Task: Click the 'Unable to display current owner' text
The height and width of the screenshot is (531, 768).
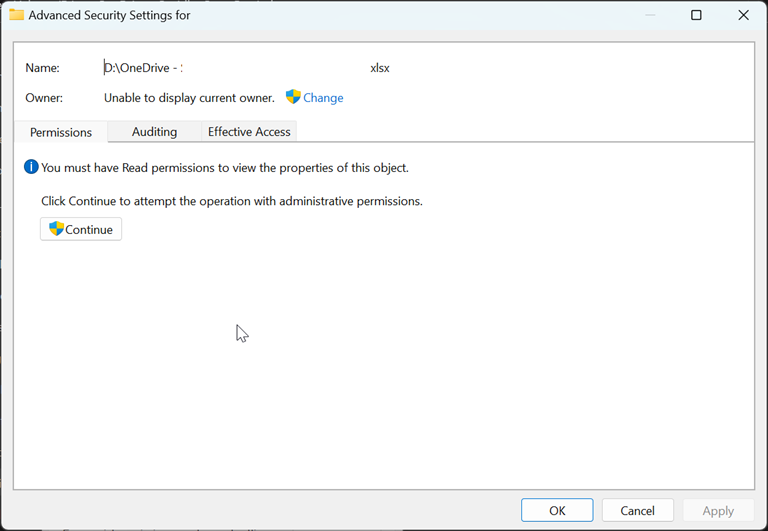Action: click(x=189, y=98)
